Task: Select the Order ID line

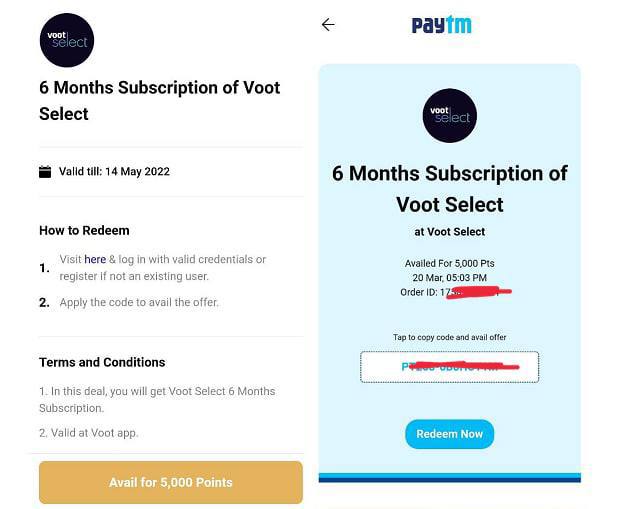Action: tap(456, 292)
